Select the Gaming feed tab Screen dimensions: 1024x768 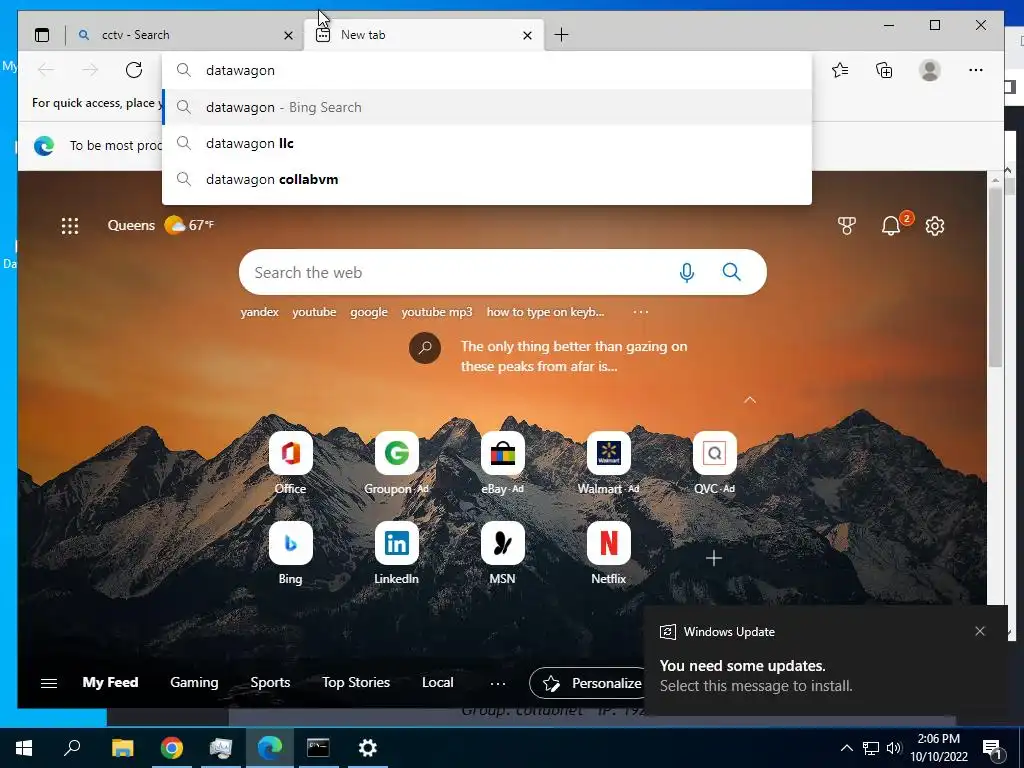(x=194, y=682)
